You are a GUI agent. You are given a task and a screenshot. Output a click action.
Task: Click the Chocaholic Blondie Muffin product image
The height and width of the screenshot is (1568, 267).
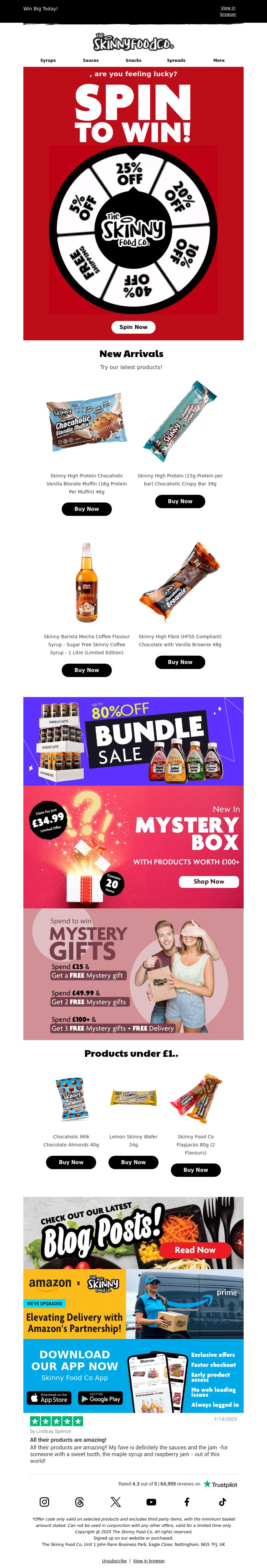(87, 422)
